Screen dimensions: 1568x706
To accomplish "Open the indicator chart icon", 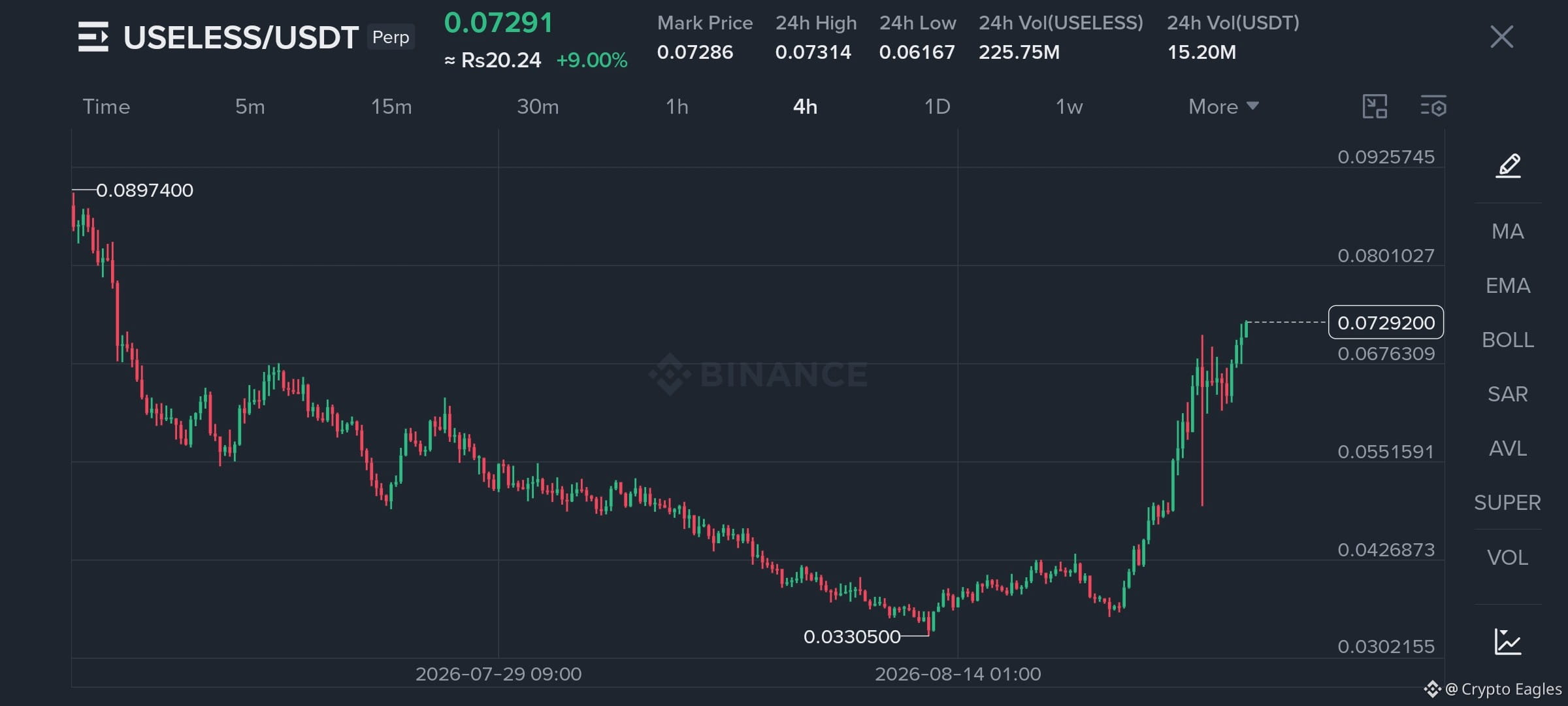I will [1508, 641].
